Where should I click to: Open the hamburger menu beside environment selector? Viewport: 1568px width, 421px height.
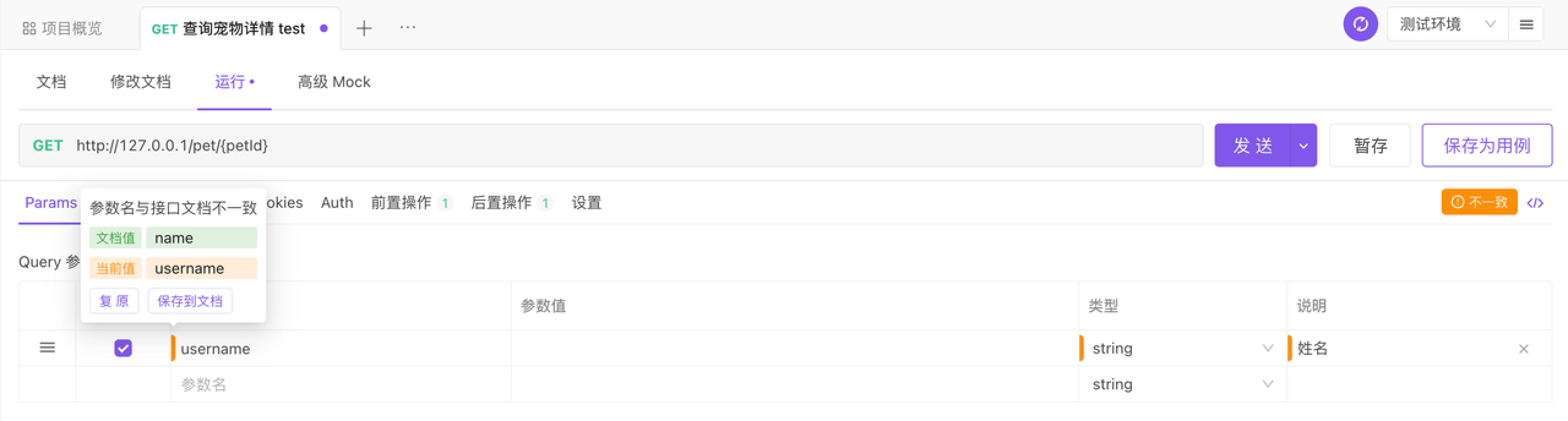pos(1526,24)
